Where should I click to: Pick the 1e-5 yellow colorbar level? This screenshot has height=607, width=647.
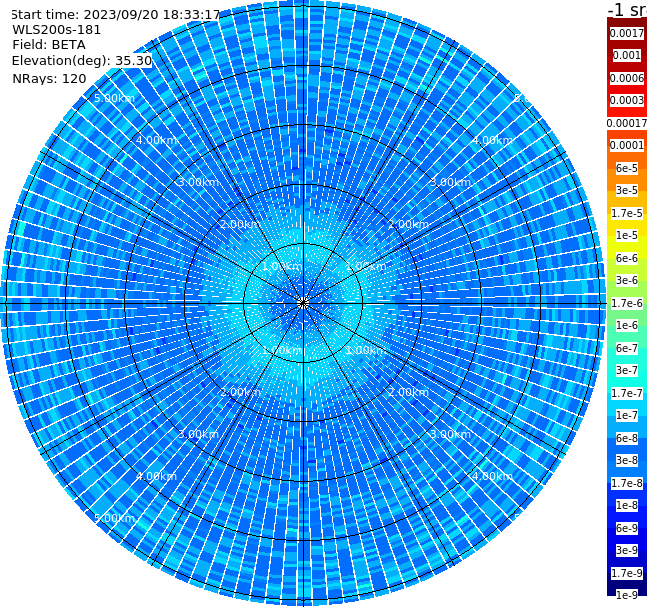tap(626, 235)
